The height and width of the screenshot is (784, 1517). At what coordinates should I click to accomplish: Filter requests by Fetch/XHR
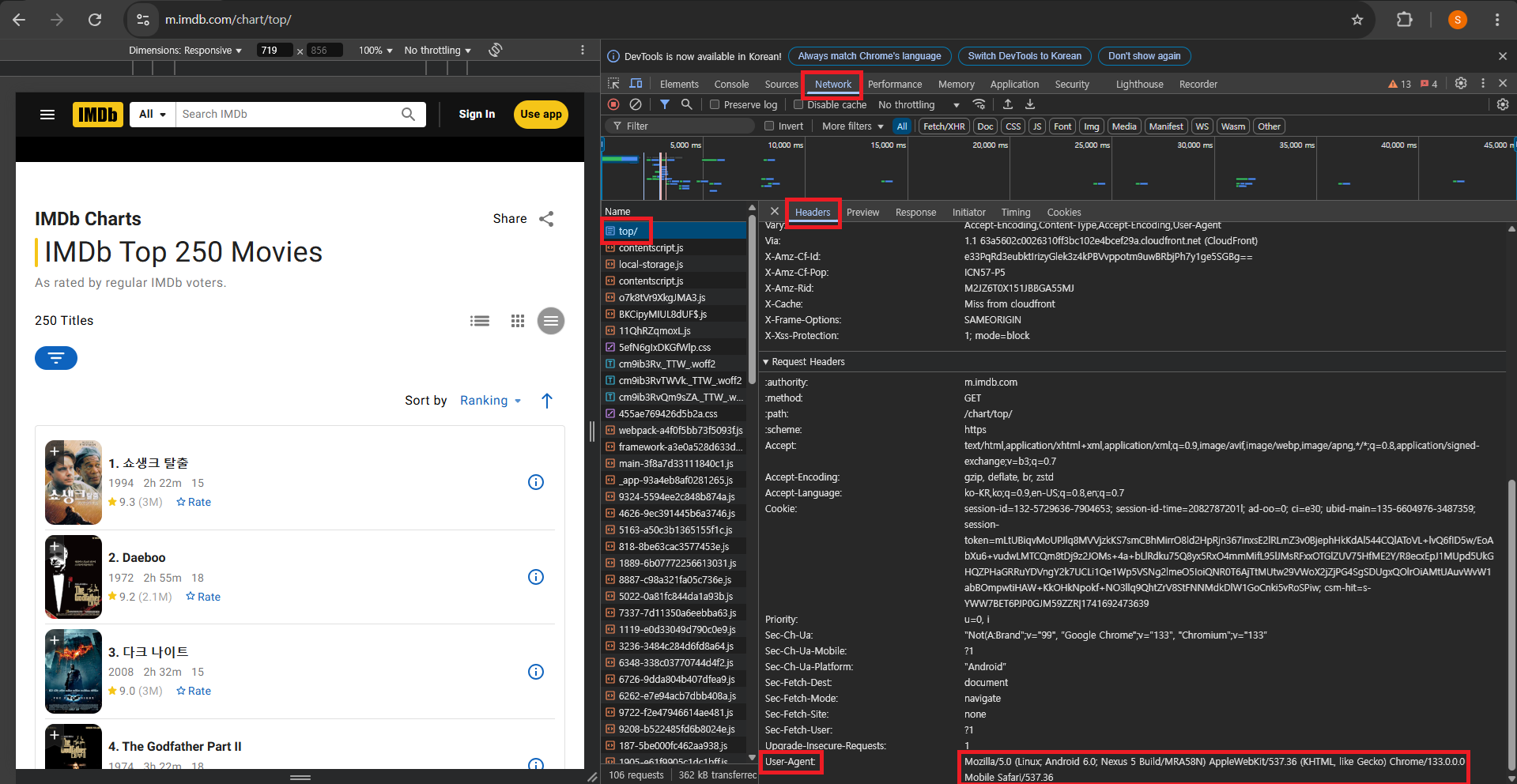coord(944,126)
